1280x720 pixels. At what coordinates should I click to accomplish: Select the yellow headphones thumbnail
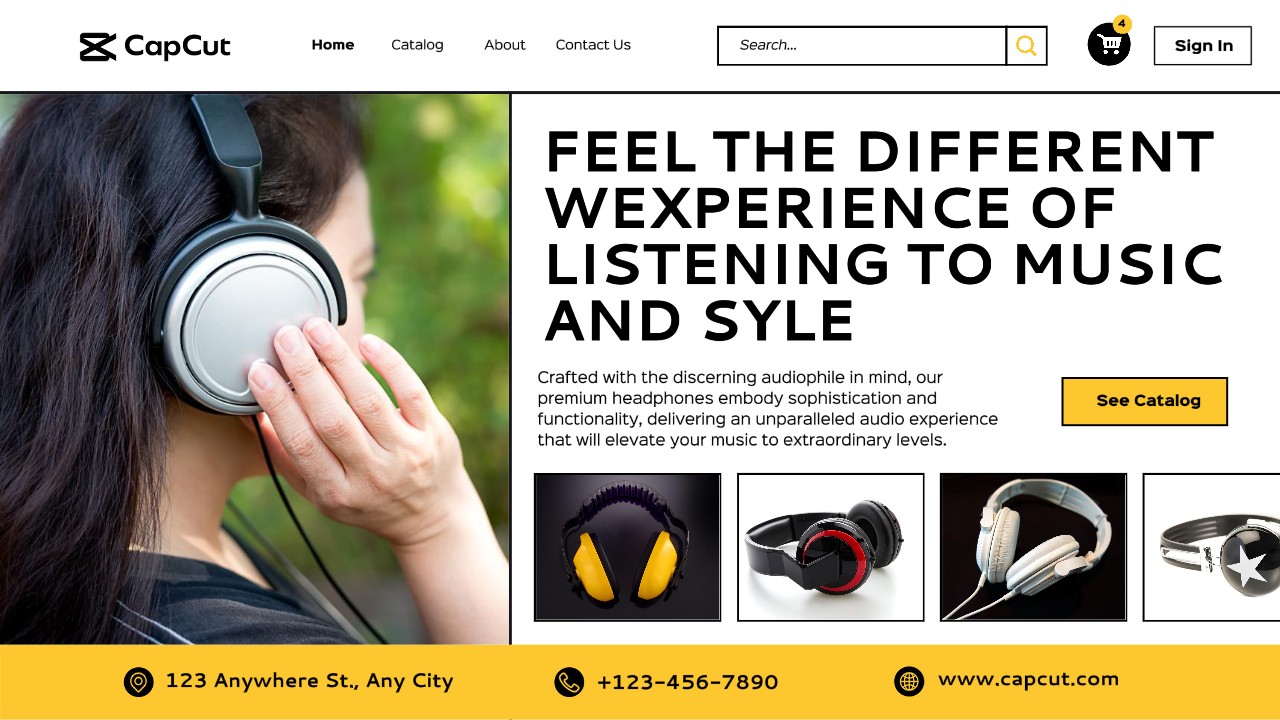pyautogui.click(x=628, y=547)
